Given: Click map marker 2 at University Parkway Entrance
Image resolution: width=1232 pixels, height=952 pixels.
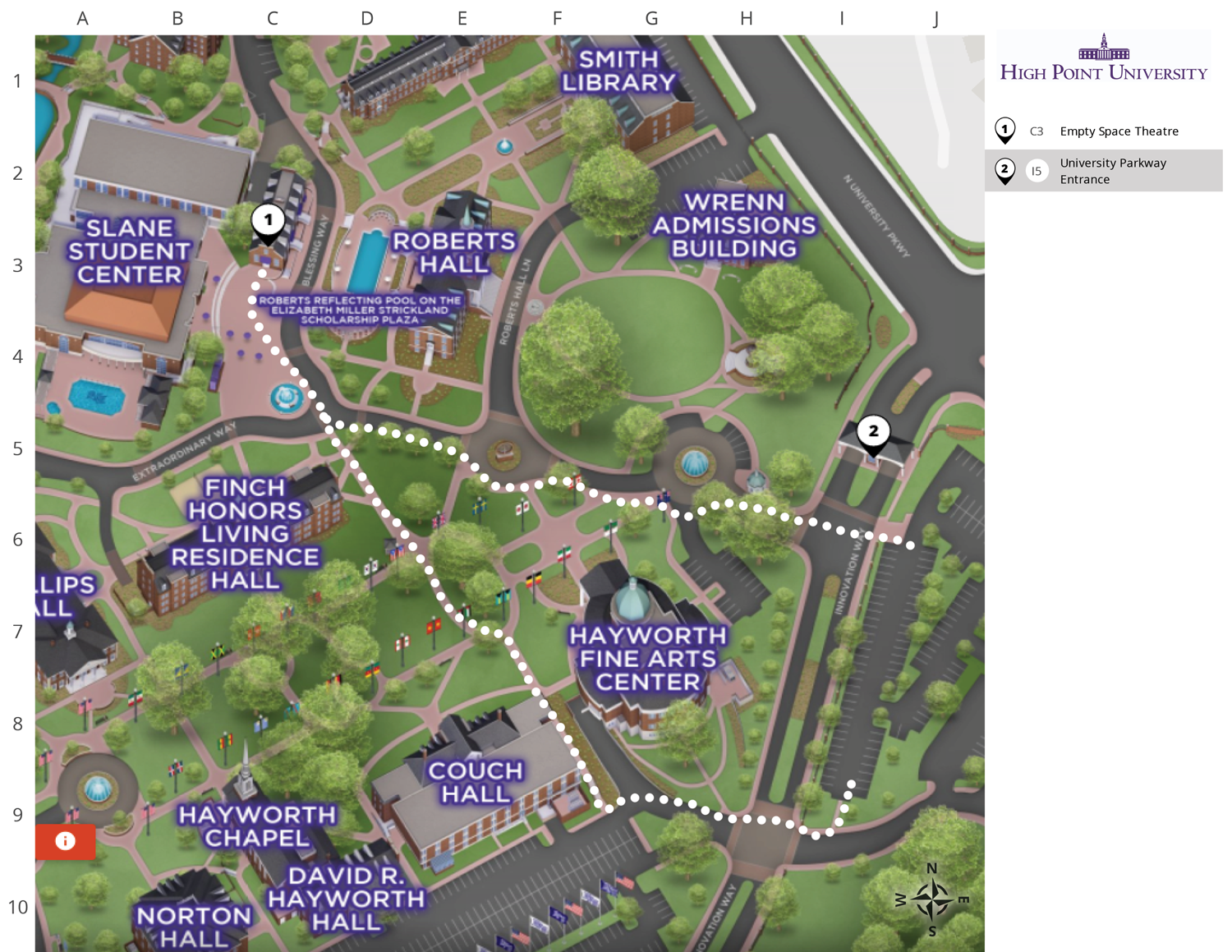Looking at the screenshot, I should click(872, 433).
